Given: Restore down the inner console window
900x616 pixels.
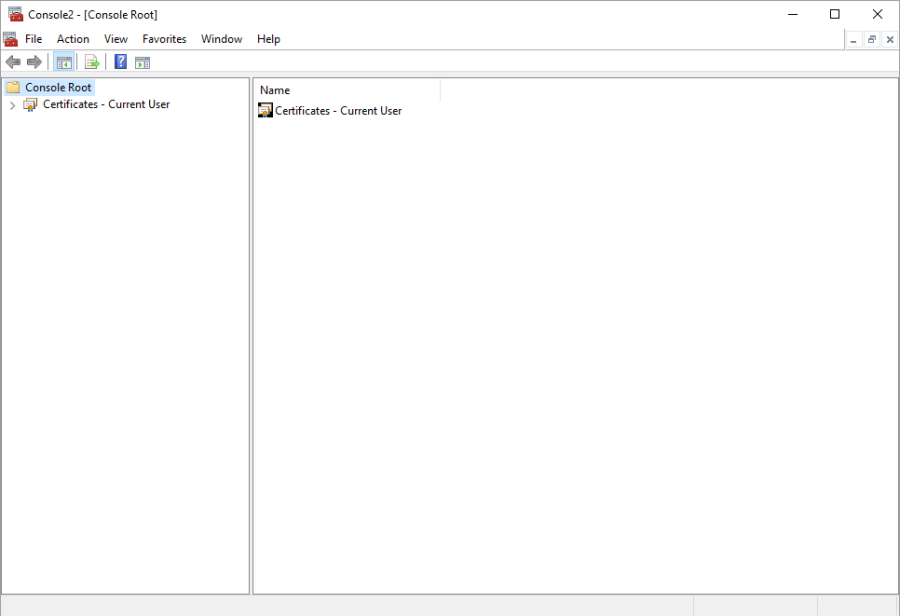Looking at the screenshot, I should click(871, 39).
